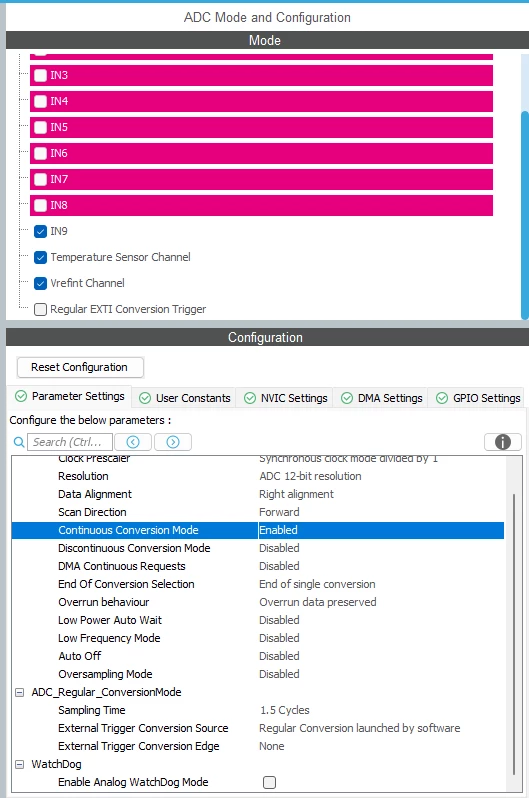Go to next search result arrow
The image size is (529, 798).
point(173,442)
